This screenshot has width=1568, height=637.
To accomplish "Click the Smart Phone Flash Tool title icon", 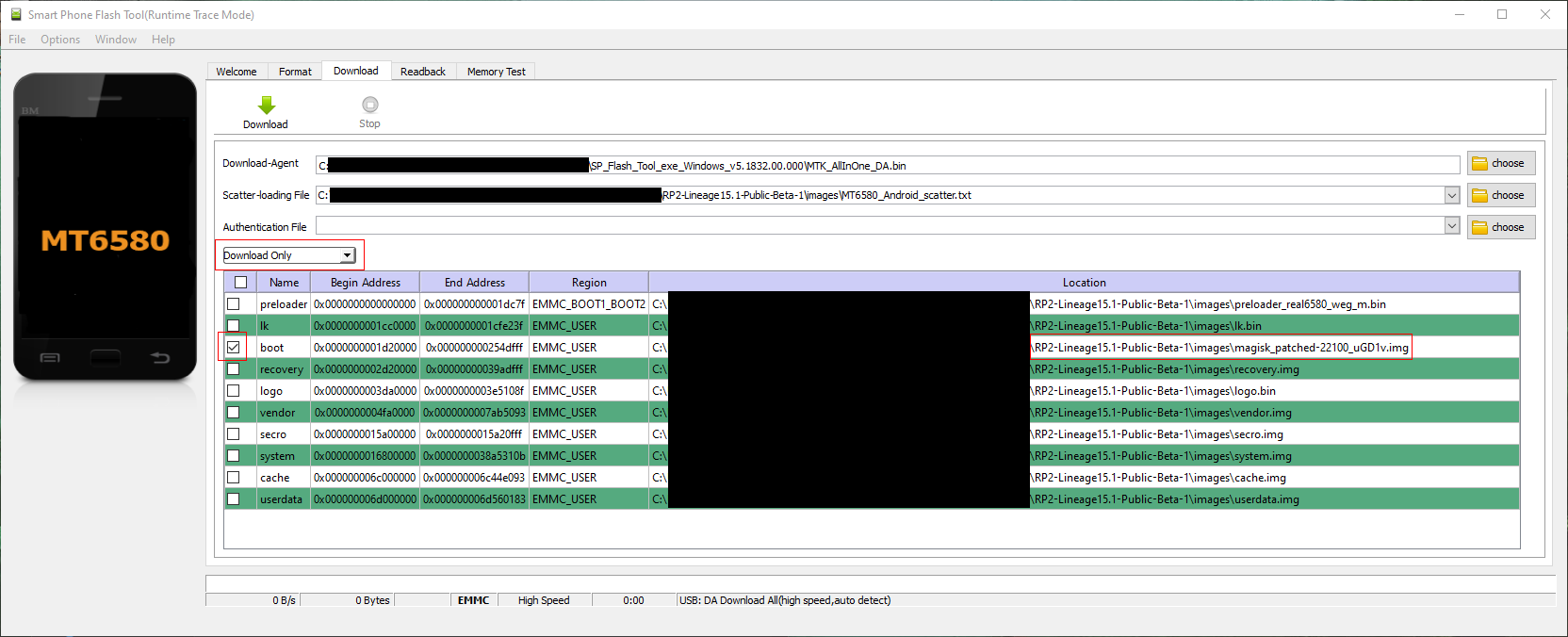I will coord(15,14).
